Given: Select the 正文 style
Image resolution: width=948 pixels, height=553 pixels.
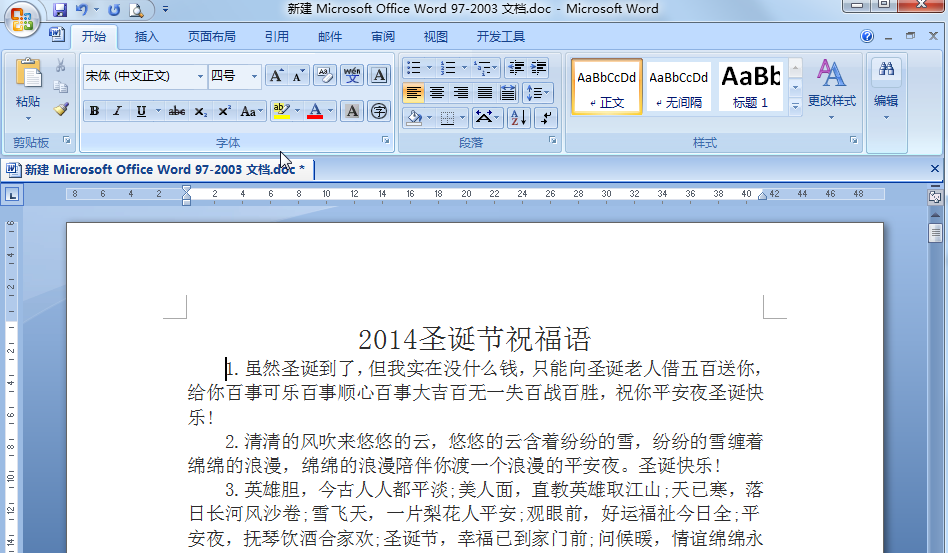Looking at the screenshot, I should tap(606, 86).
